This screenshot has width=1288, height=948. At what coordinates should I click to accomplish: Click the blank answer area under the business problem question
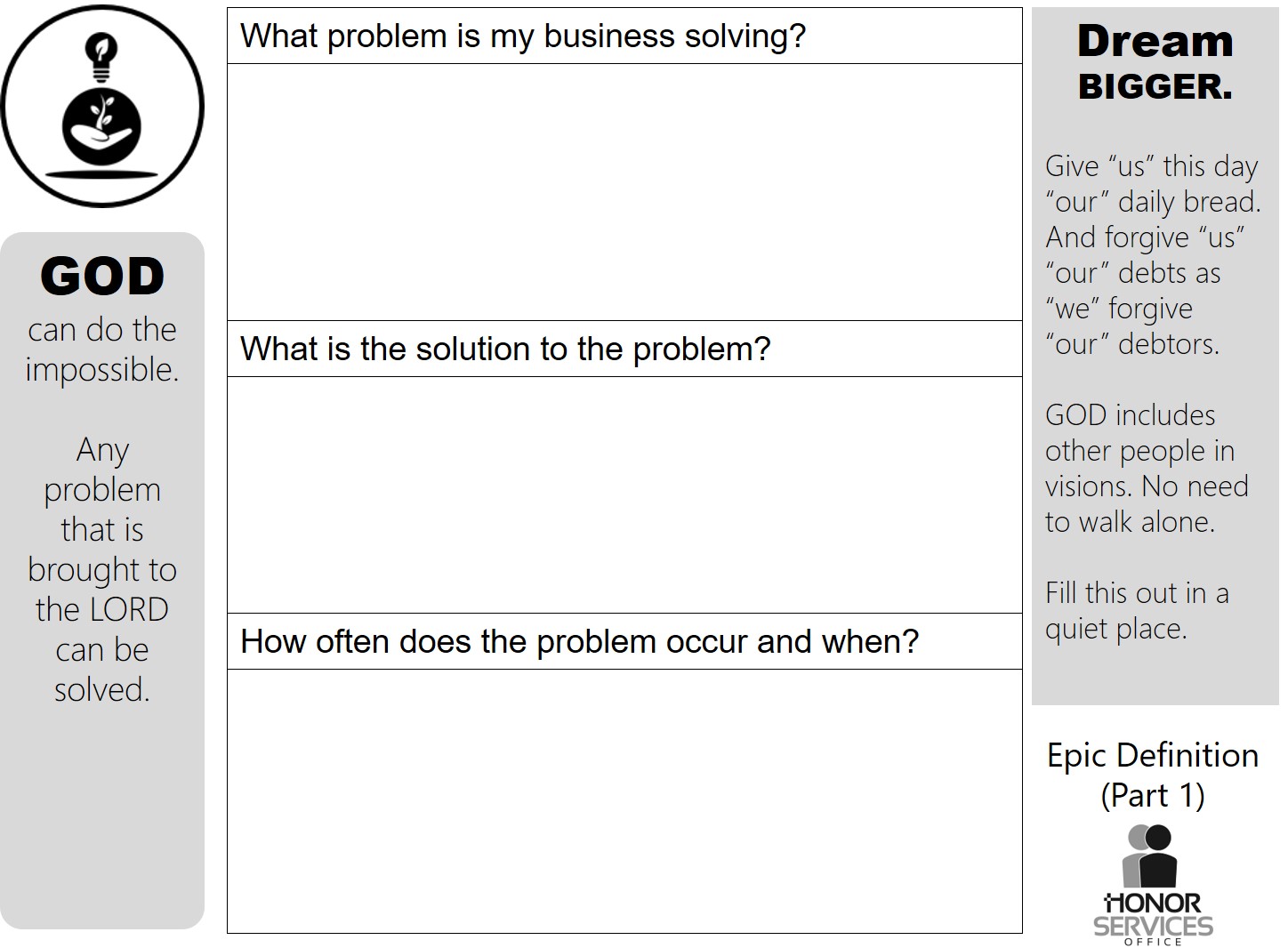[624, 192]
